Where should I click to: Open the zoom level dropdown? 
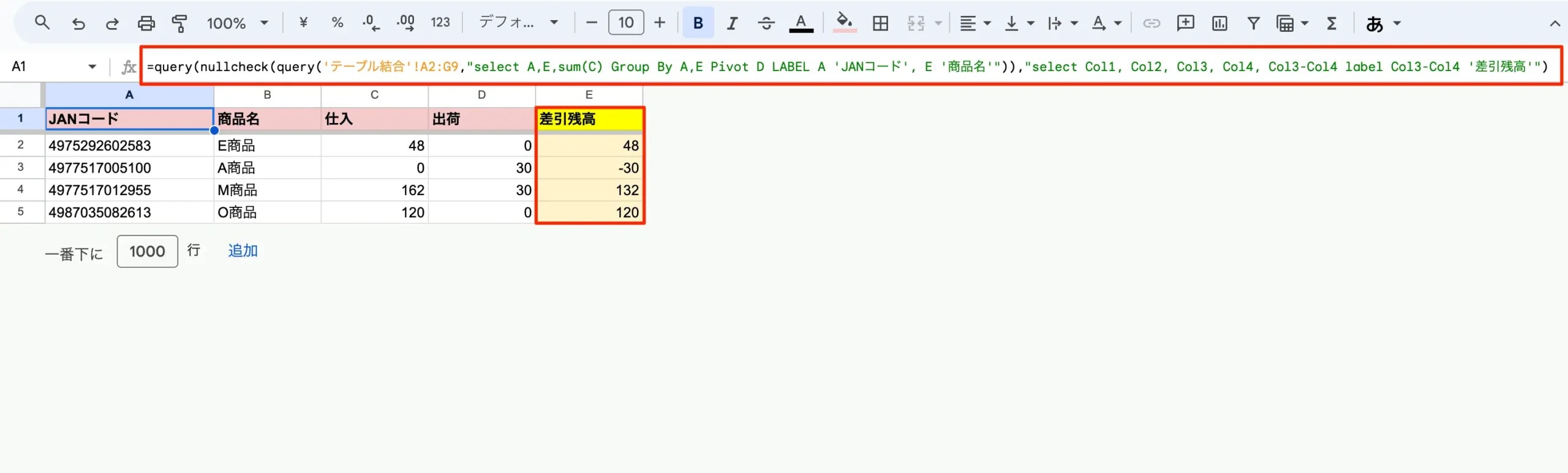tap(238, 23)
